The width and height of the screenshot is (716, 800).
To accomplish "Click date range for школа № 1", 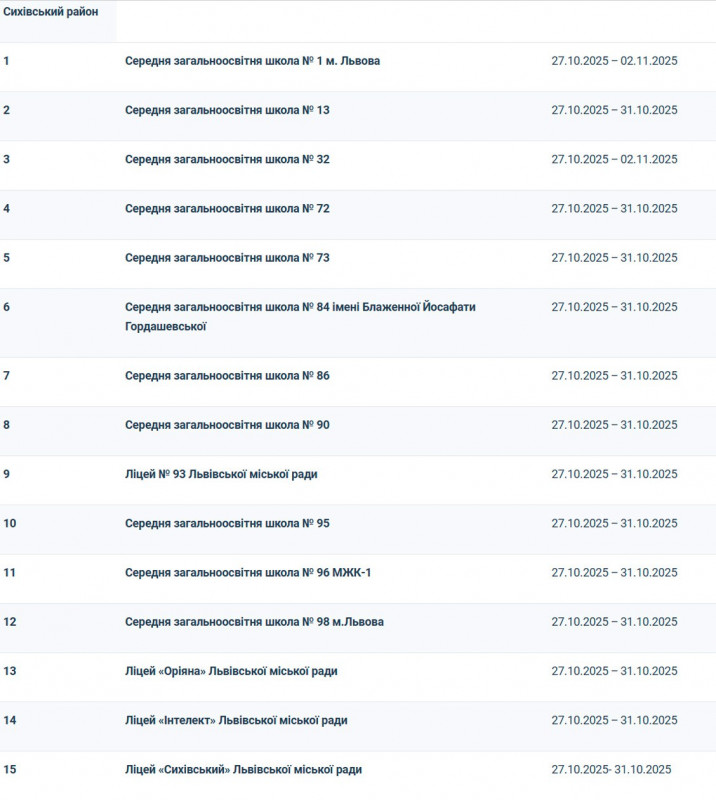I will coord(614,61).
